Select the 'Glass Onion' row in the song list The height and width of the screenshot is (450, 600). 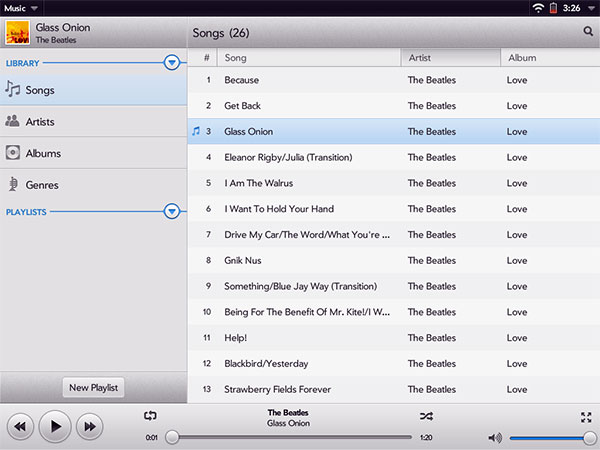(394, 131)
